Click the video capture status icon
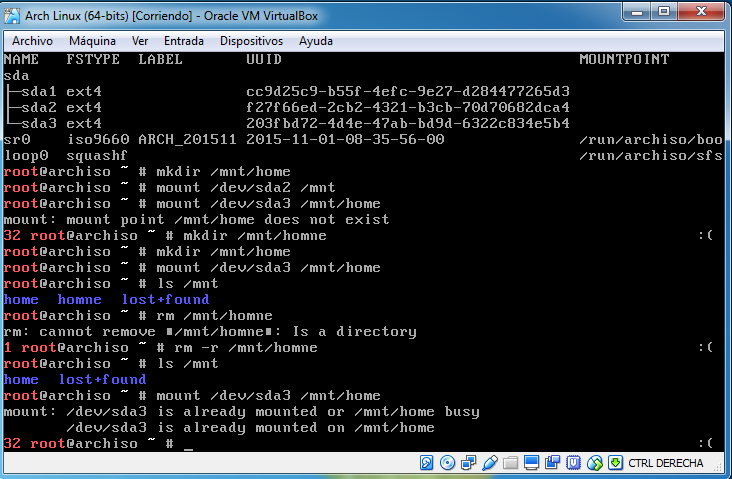 click(552, 463)
